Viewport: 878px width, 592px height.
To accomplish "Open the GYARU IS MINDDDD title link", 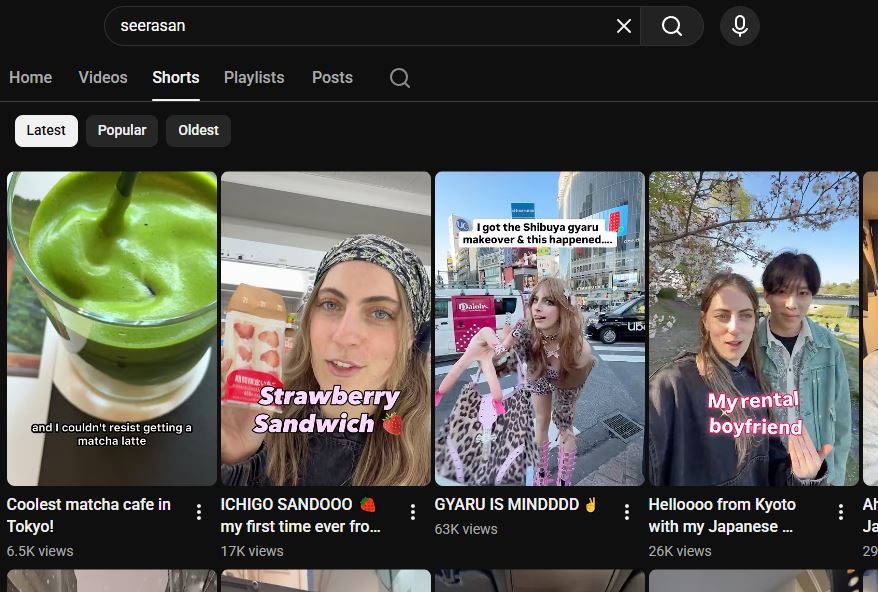I will point(516,505).
